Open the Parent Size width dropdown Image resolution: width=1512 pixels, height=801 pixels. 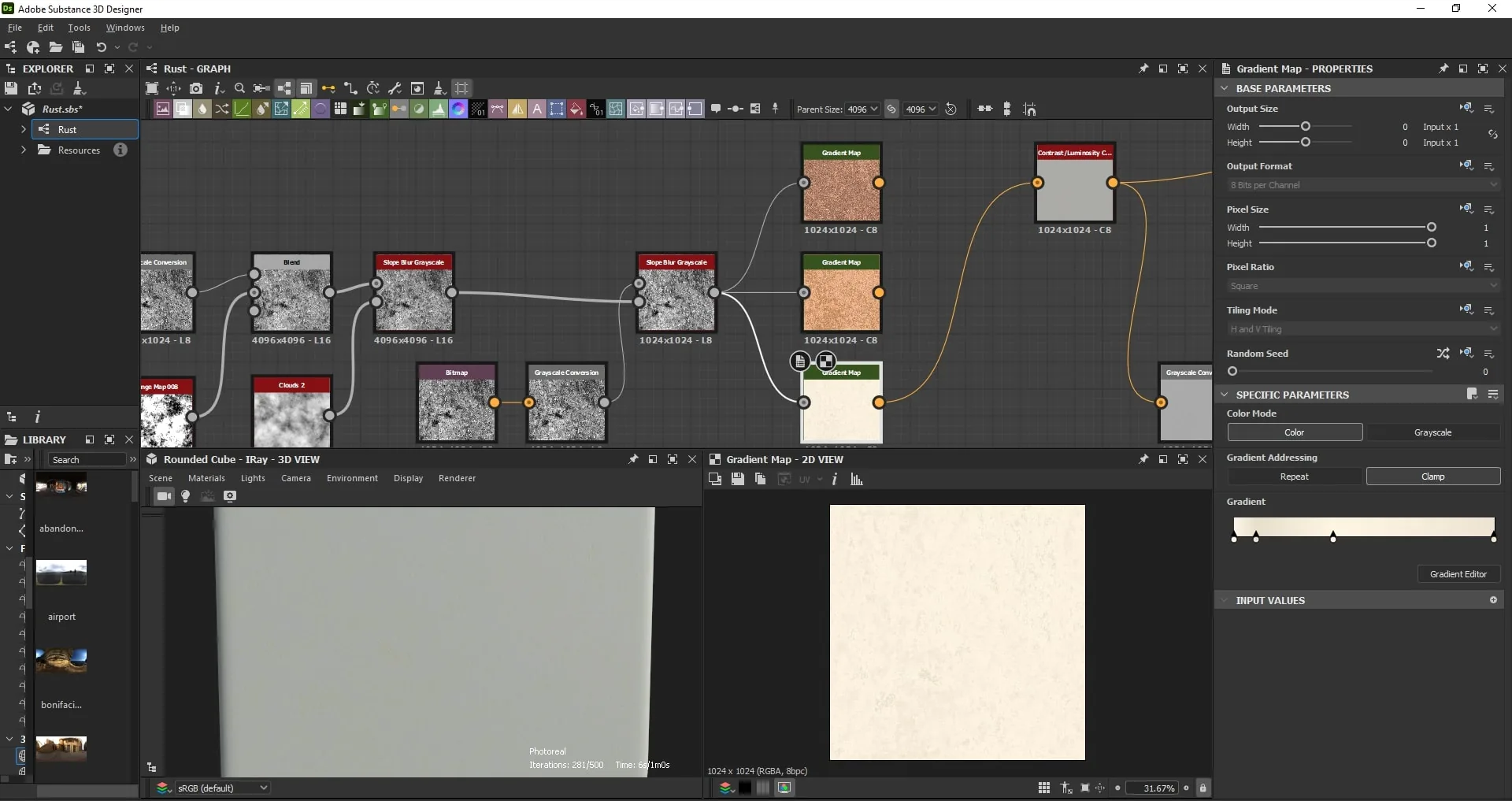(862, 109)
